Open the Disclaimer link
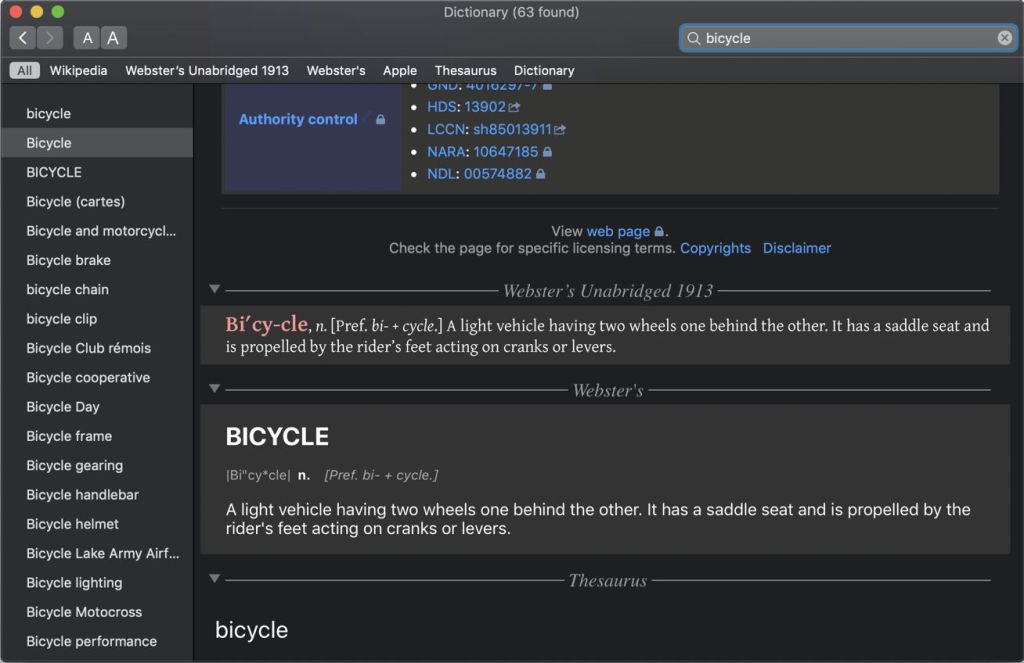 click(796, 248)
